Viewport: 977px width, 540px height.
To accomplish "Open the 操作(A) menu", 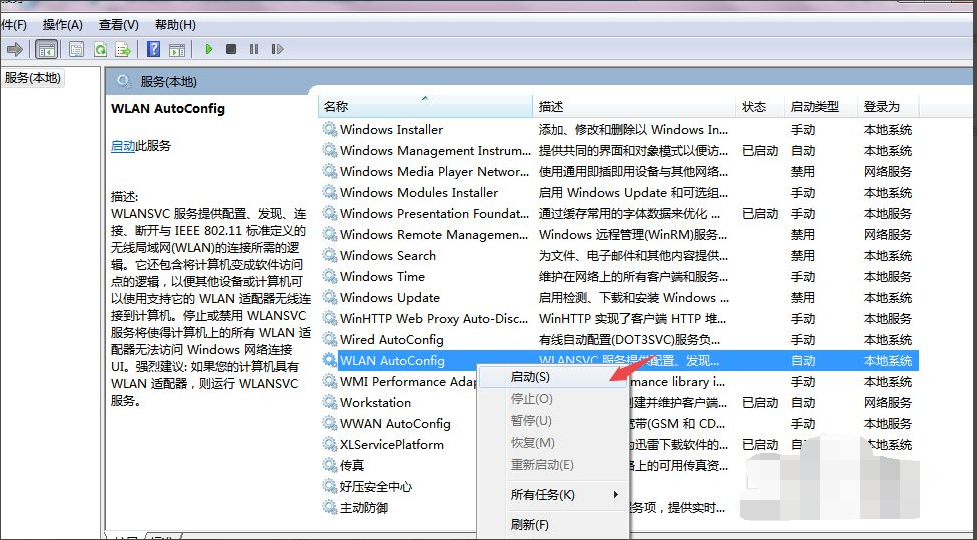I will click(63, 24).
